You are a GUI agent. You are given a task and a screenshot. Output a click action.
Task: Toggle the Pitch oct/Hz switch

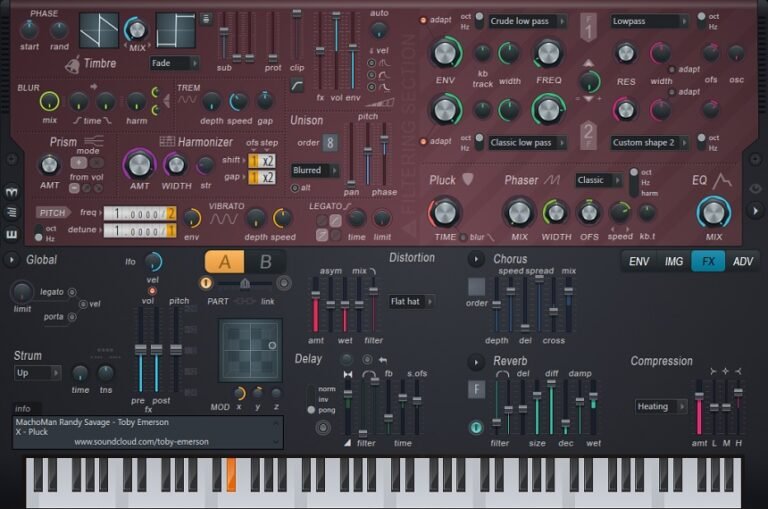click(x=39, y=233)
